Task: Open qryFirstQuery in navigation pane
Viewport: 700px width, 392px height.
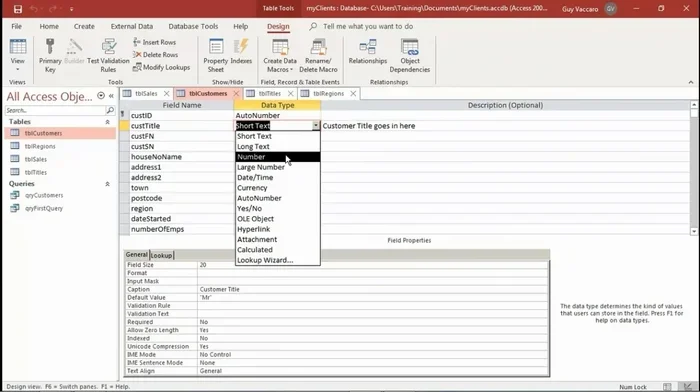Action: coord(44,208)
